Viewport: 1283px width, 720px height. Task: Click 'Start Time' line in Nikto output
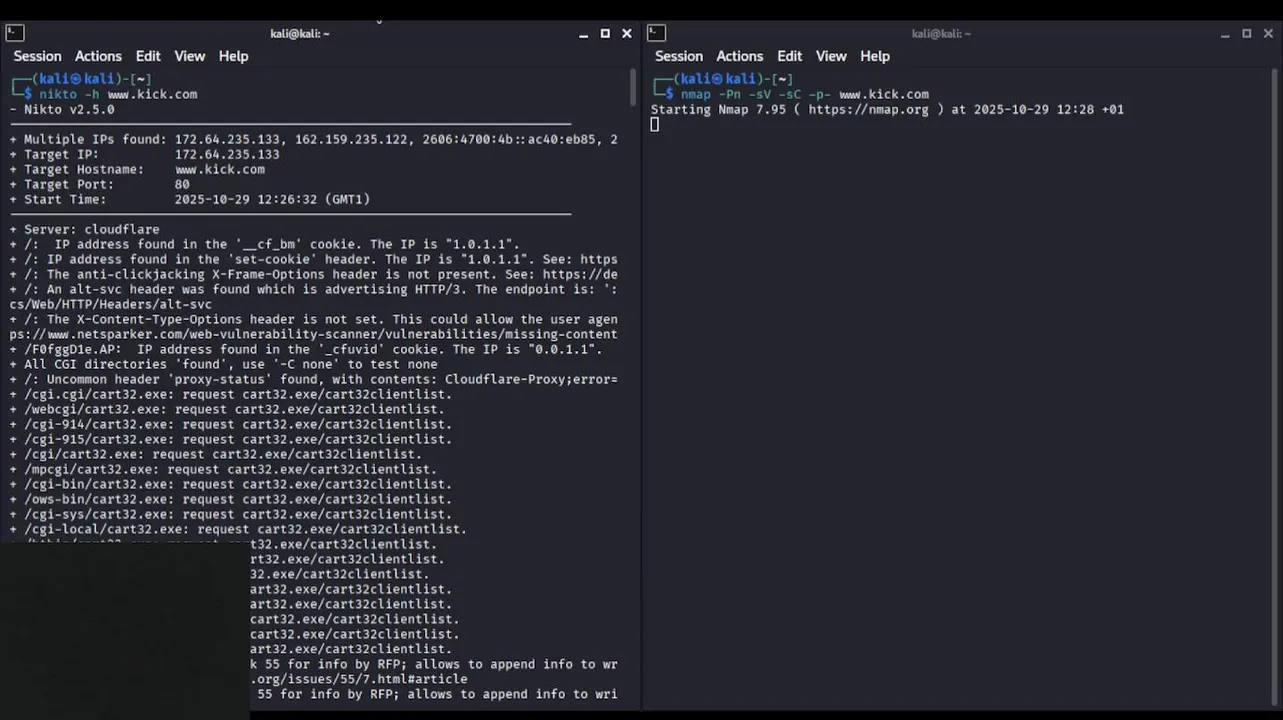(x=190, y=199)
